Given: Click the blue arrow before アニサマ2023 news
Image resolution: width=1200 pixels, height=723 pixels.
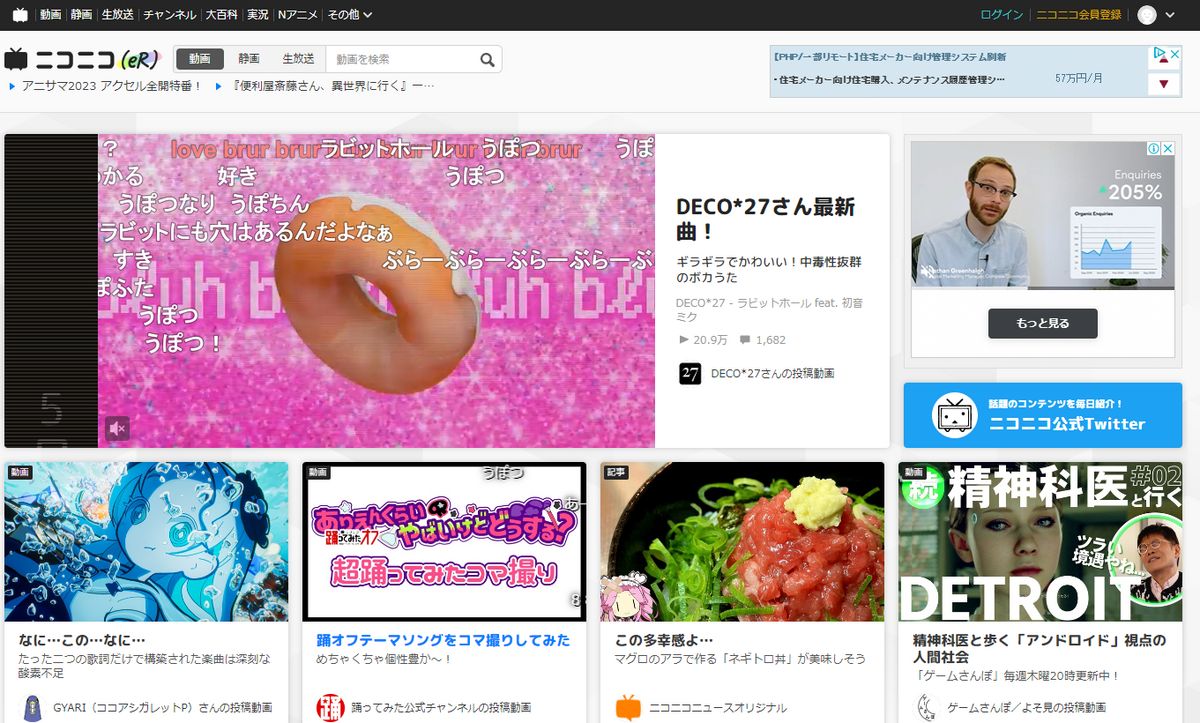Looking at the screenshot, I should 12,86.
